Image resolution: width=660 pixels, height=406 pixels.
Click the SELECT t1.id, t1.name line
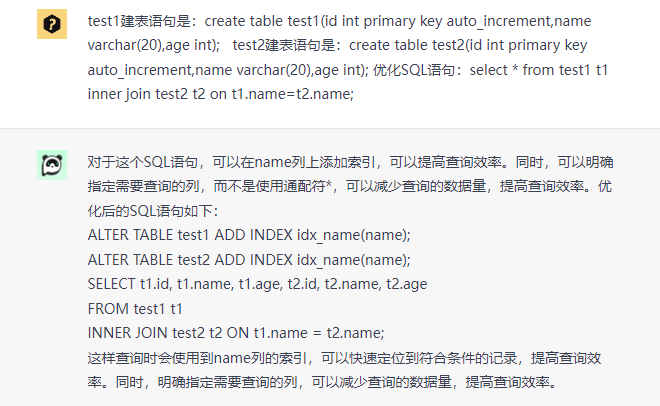(257, 284)
